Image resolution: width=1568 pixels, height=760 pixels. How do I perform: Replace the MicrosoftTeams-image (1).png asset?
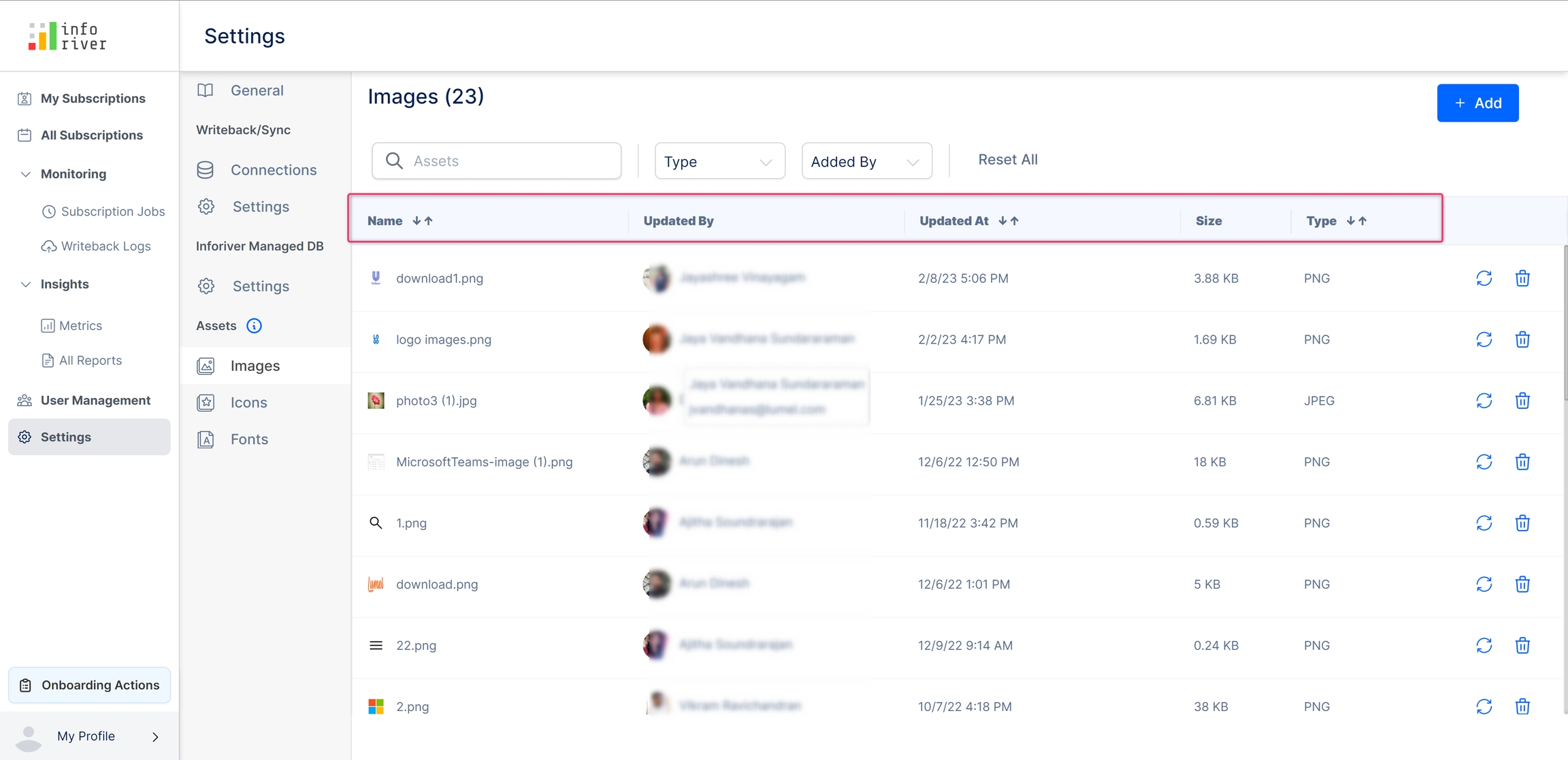coord(1484,462)
